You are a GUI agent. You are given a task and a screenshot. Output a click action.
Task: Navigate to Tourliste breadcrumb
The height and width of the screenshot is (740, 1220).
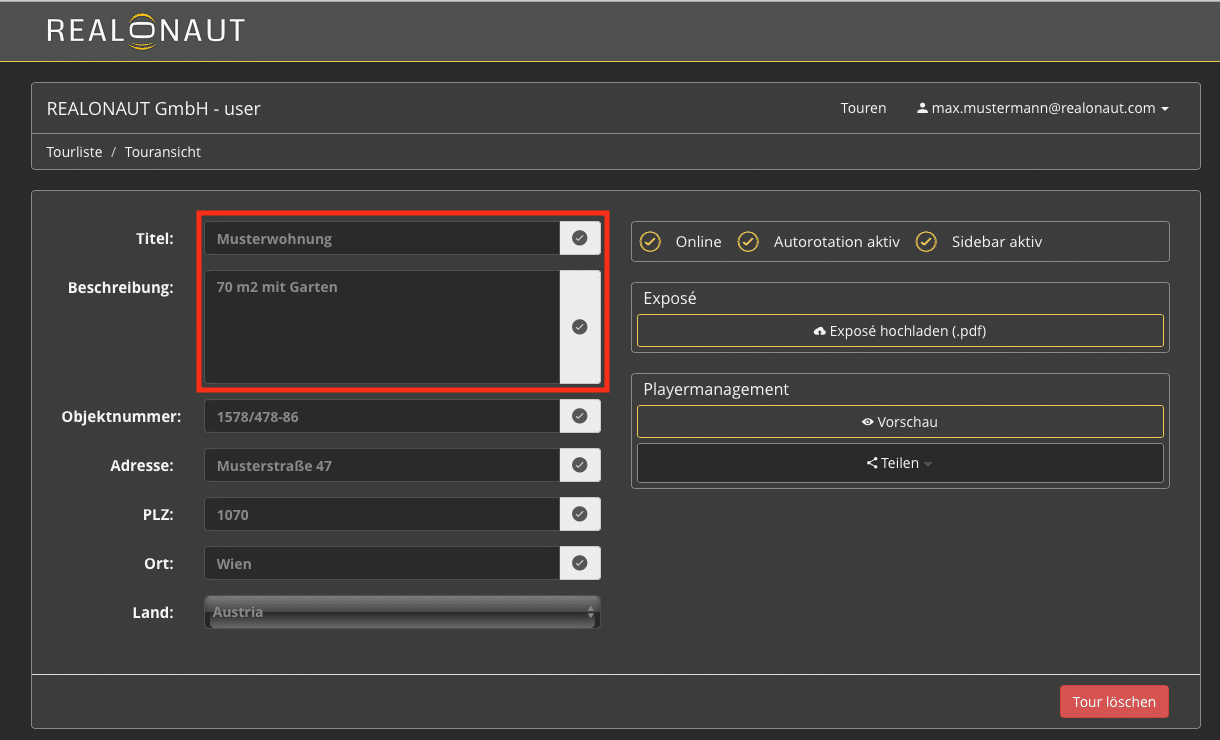click(x=74, y=152)
